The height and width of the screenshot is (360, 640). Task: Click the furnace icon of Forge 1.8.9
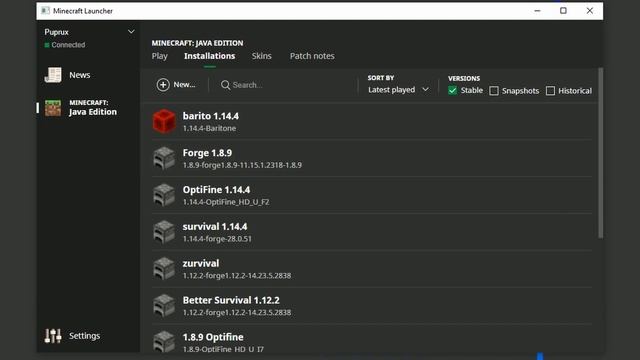[x=164, y=158]
